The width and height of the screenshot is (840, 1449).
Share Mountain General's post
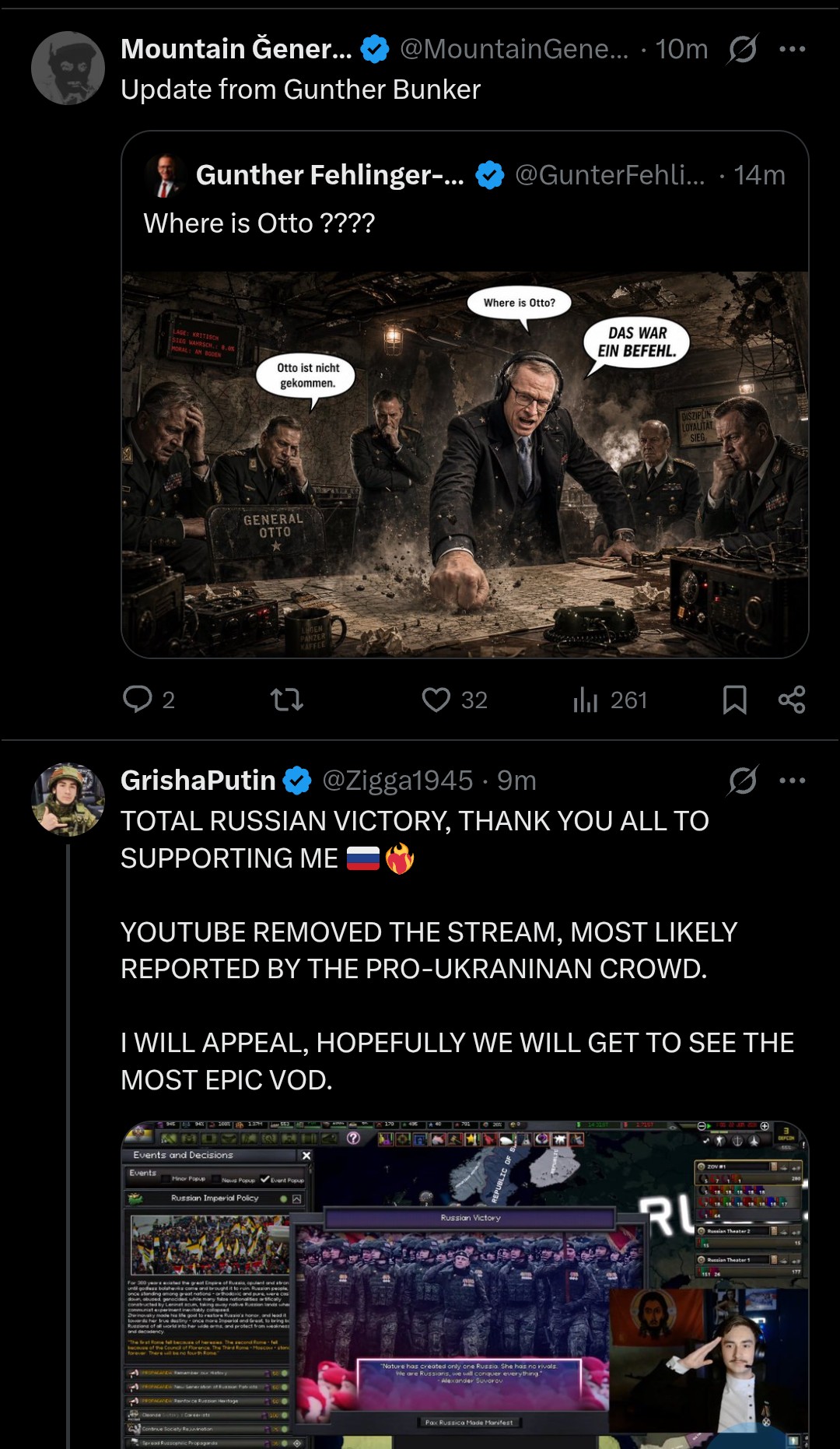pos(791,700)
